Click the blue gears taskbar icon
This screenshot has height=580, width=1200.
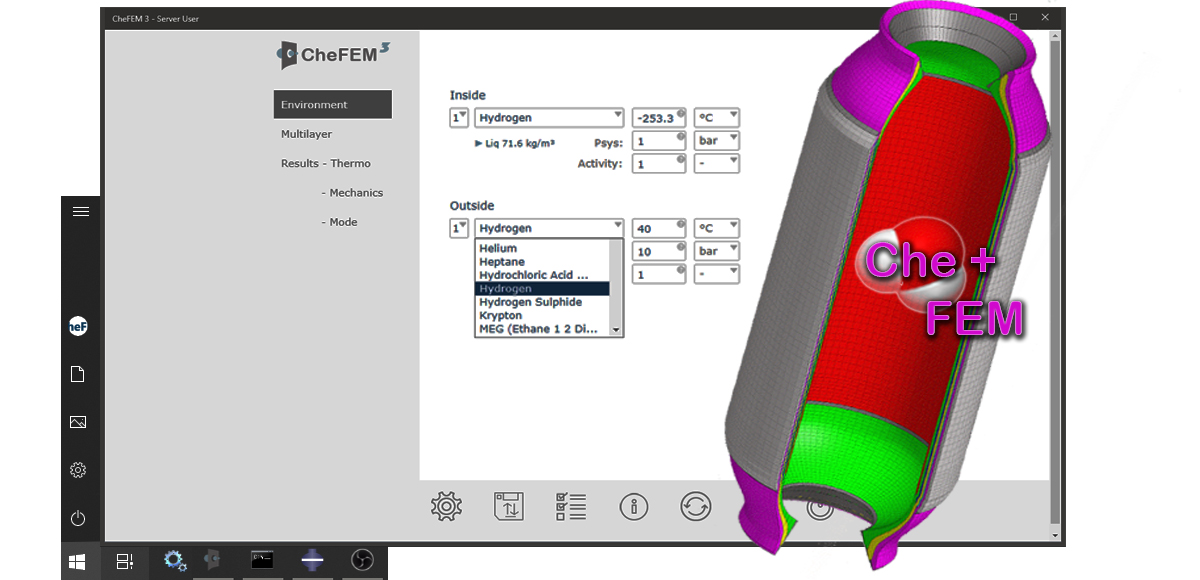pos(175,561)
